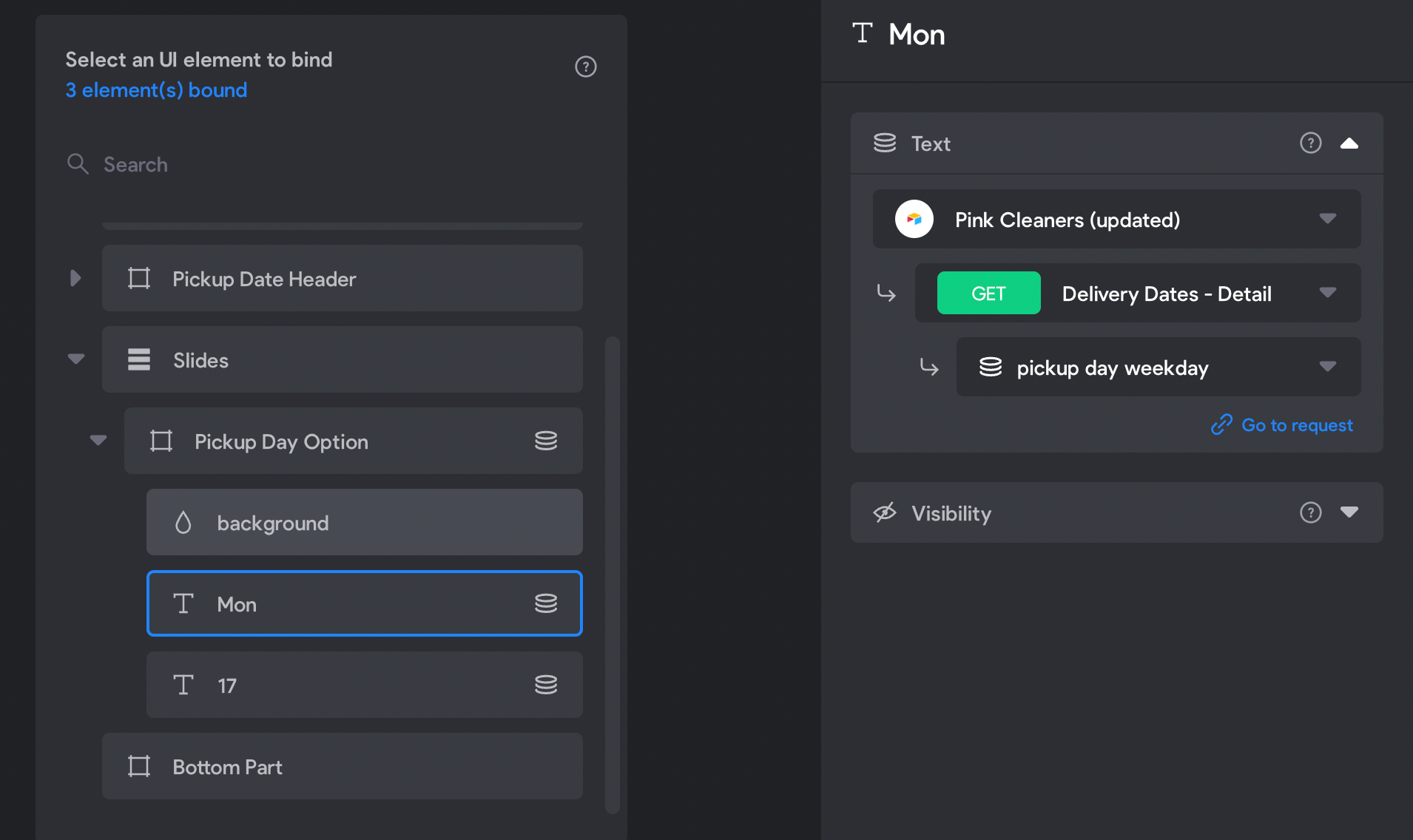Viewport: 1413px width, 840px height.
Task: Click the data binding icon on Mon row
Action: tap(546, 604)
